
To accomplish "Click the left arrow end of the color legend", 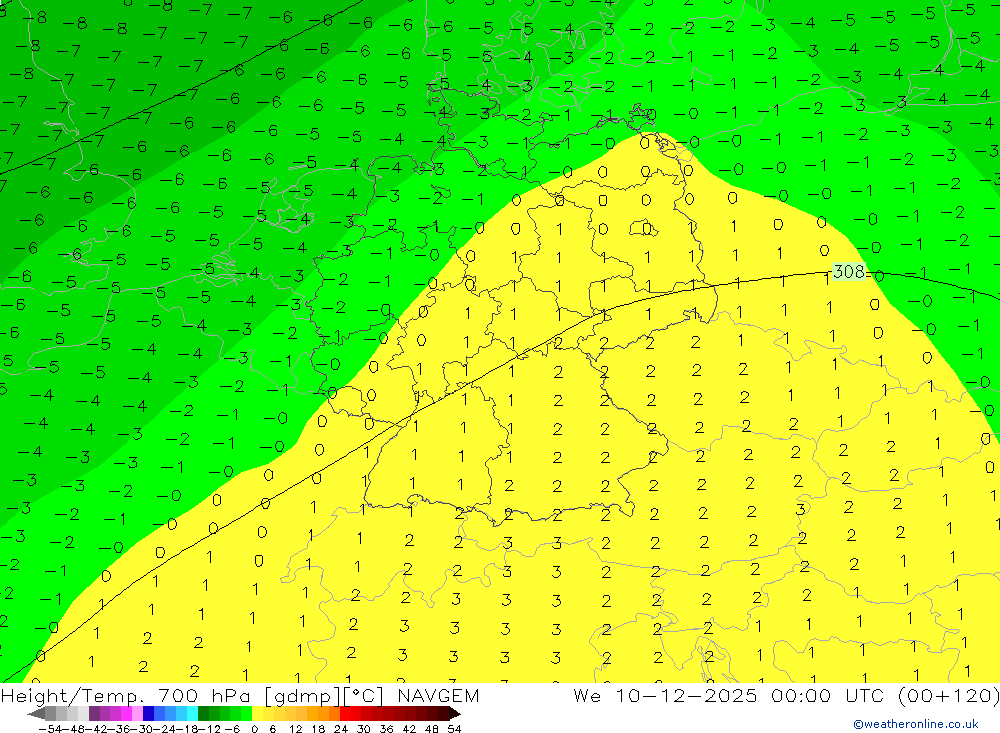I will [x=36, y=714].
